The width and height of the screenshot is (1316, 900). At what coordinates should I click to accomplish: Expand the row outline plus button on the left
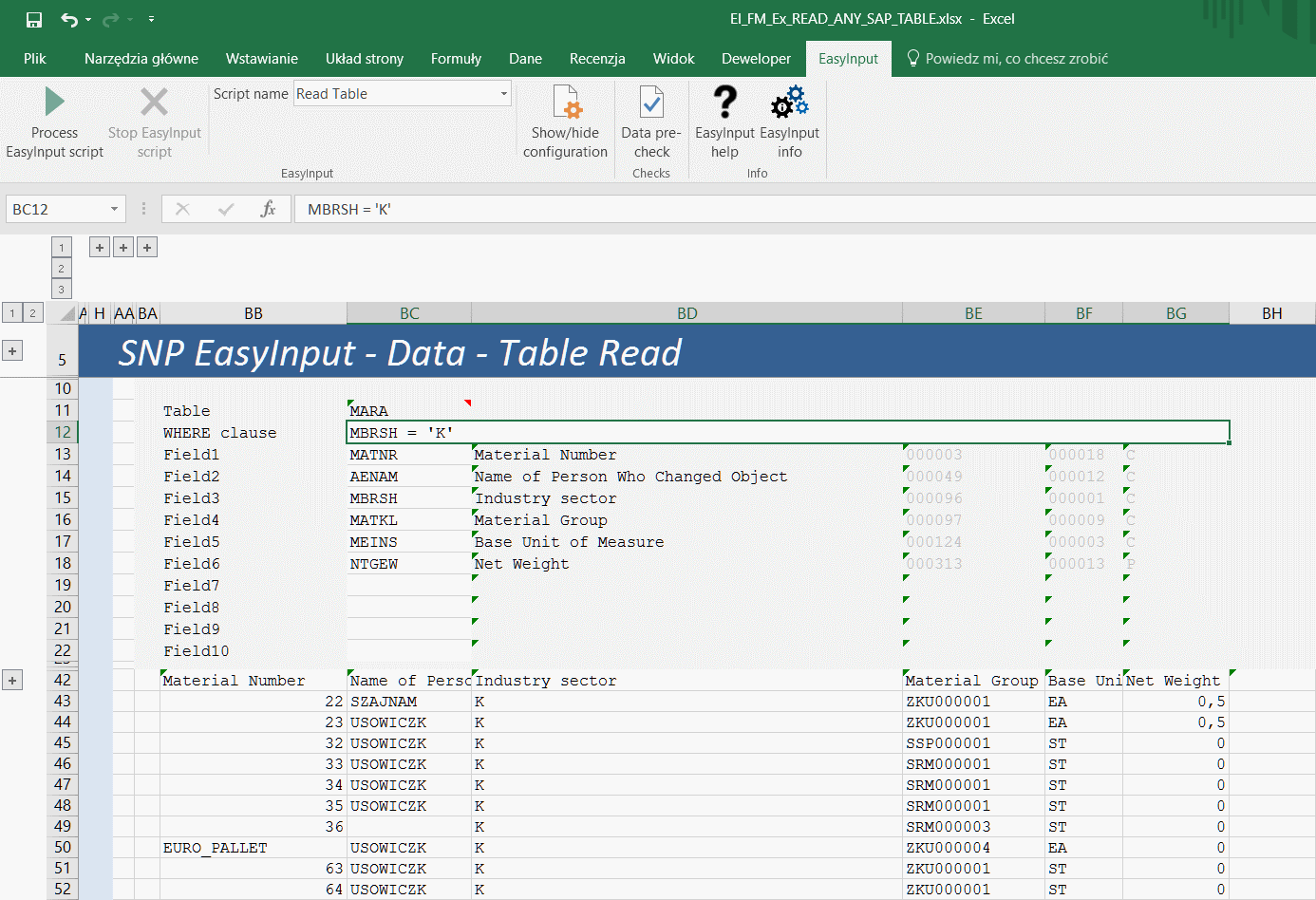click(13, 349)
